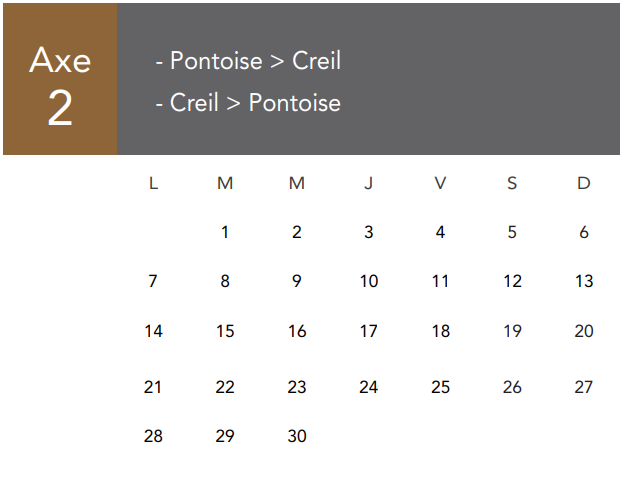
Task: Click the Axe 2 brown label
Action: [60, 79]
